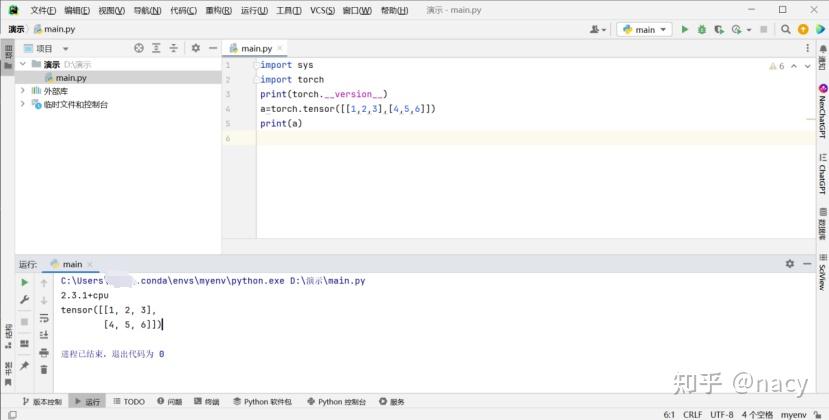Open the main run configuration dropdown
The image size is (829, 420).
pyautogui.click(x=644, y=30)
